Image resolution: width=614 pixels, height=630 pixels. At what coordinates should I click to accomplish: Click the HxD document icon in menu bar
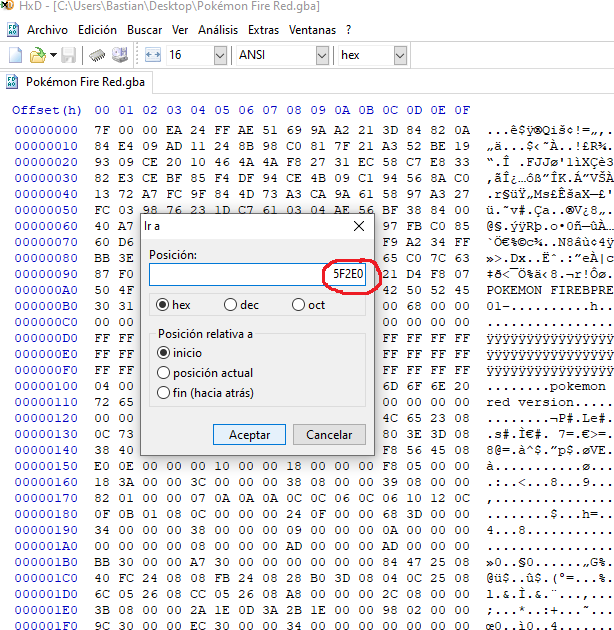point(13,30)
